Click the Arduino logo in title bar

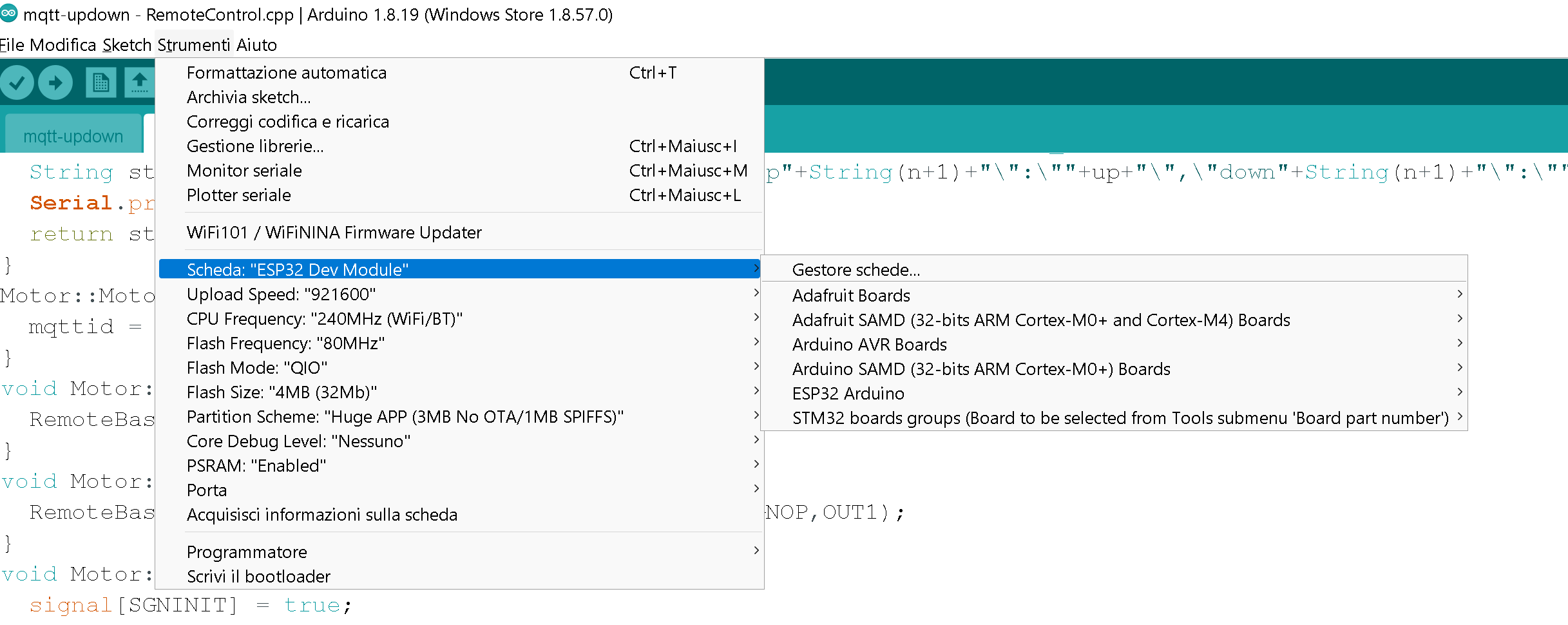(9, 13)
